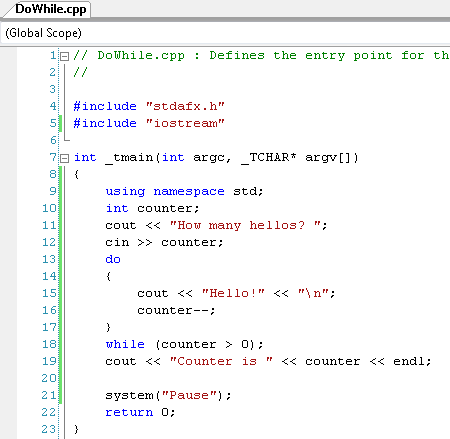Collapse the comment block at line 1
Screen dimensions: 450x439
[65, 56]
